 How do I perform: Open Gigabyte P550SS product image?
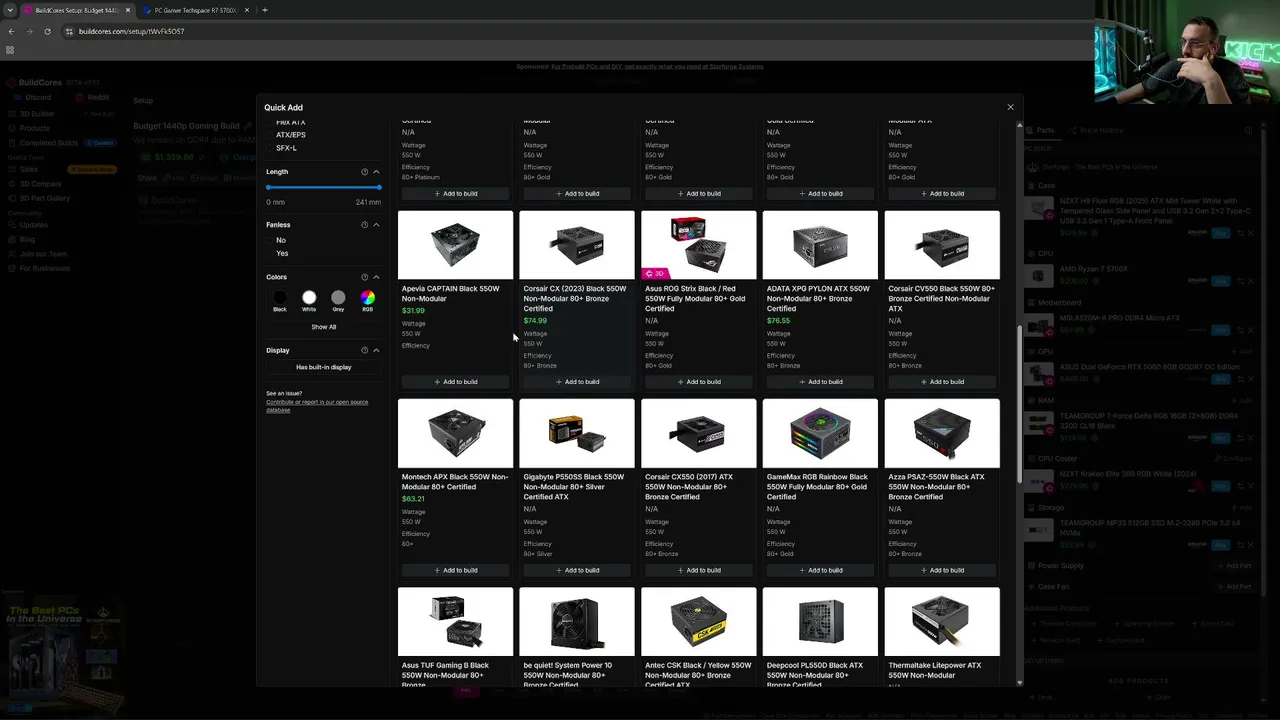tap(577, 433)
